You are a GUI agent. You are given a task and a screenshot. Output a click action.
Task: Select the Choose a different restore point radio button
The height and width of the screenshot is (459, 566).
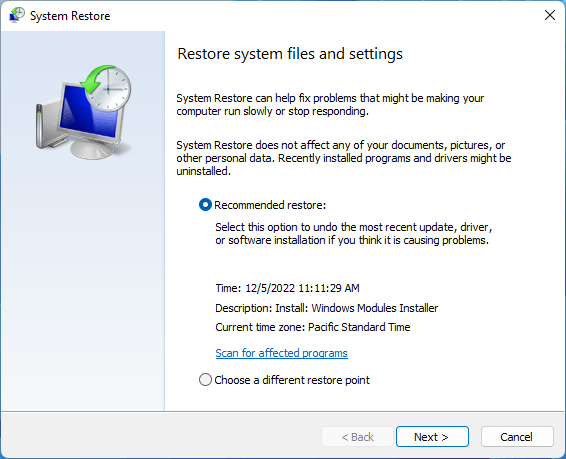pyautogui.click(x=205, y=380)
